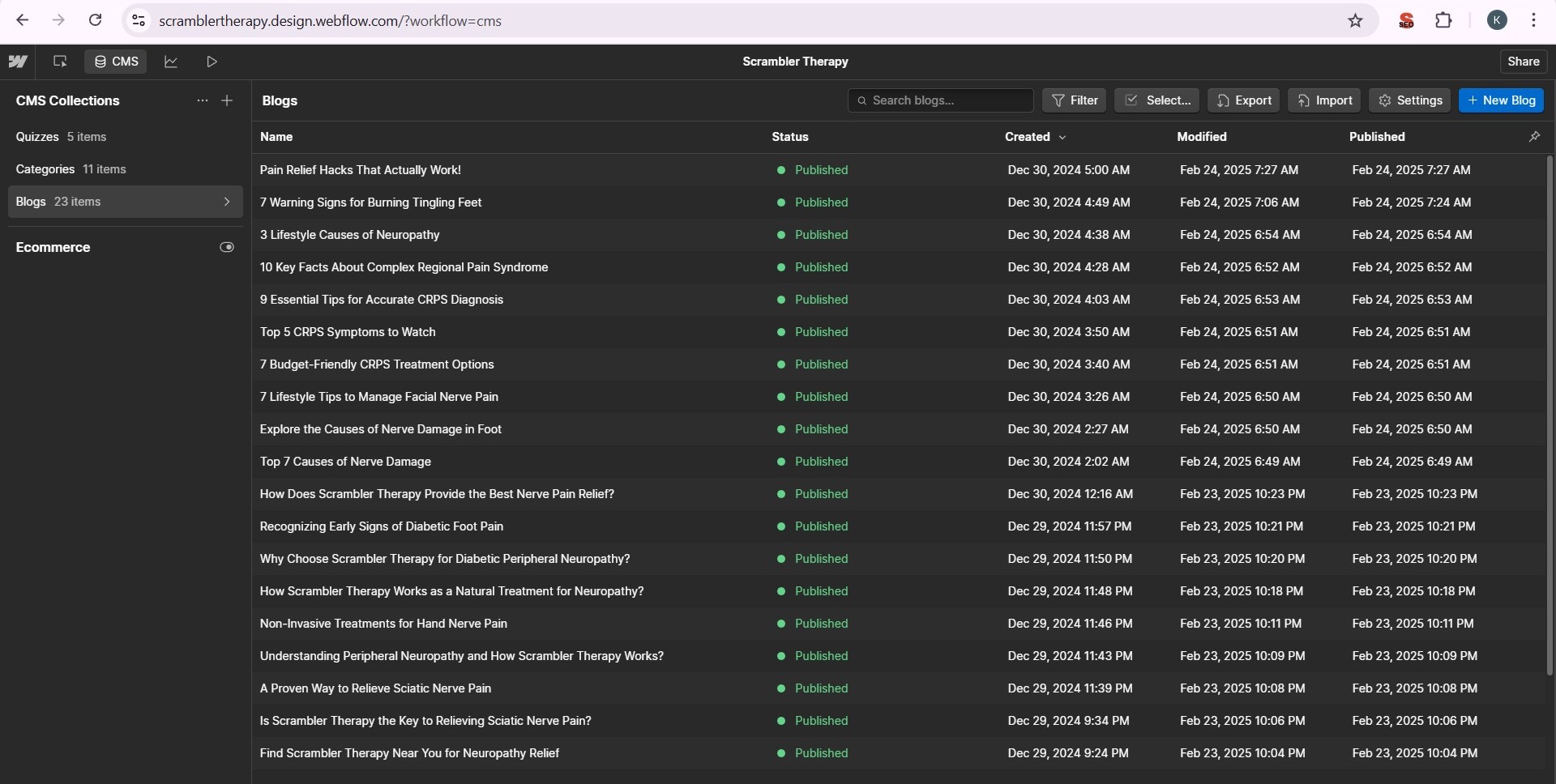Image resolution: width=1556 pixels, height=784 pixels.
Task: Open the Chrome three-dot menu
Action: (1533, 20)
